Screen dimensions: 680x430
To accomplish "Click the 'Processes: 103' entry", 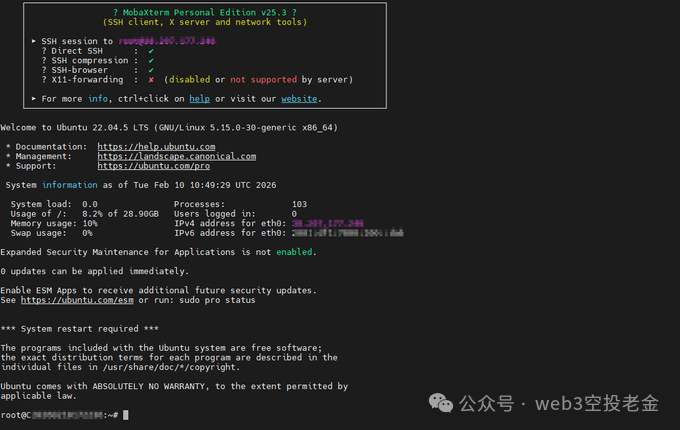I will 241,204.
